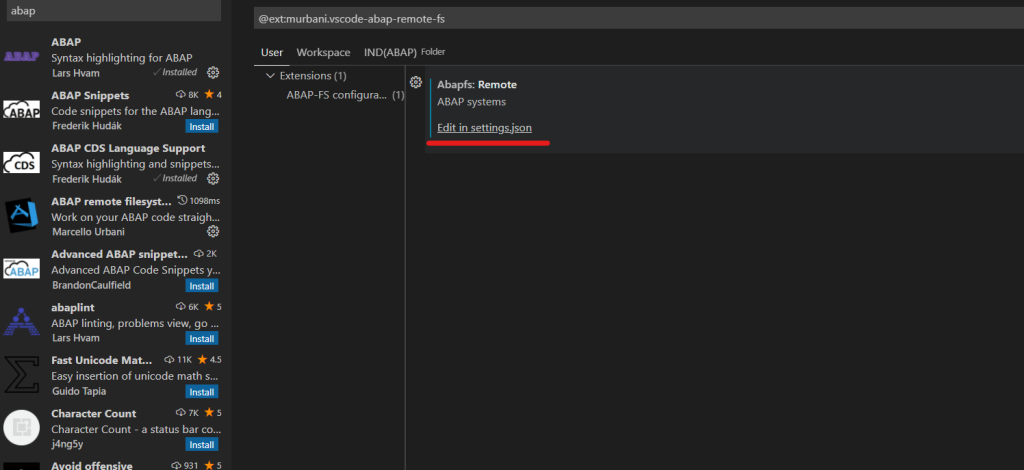
Task: Click gear icon for ABAP CDS Language Support
Action: [213, 179]
